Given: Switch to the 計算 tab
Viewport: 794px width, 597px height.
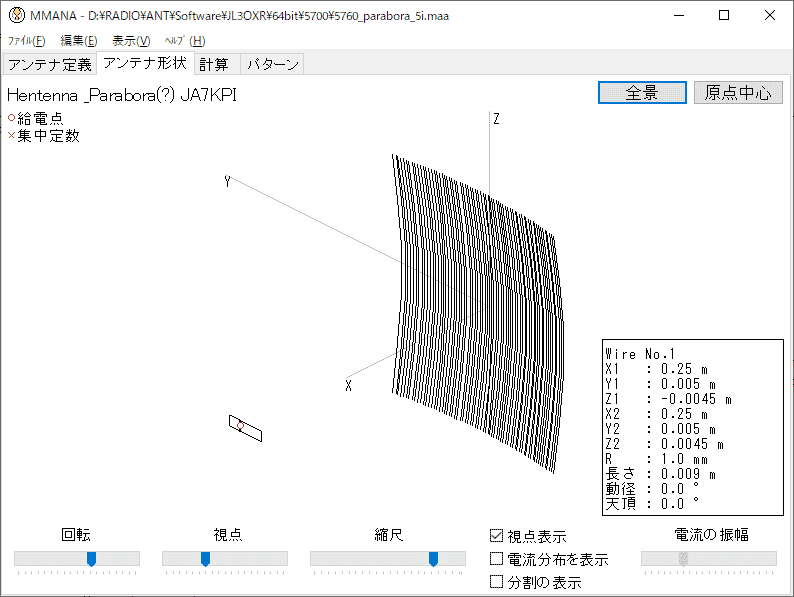Looking at the screenshot, I should (214, 64).
